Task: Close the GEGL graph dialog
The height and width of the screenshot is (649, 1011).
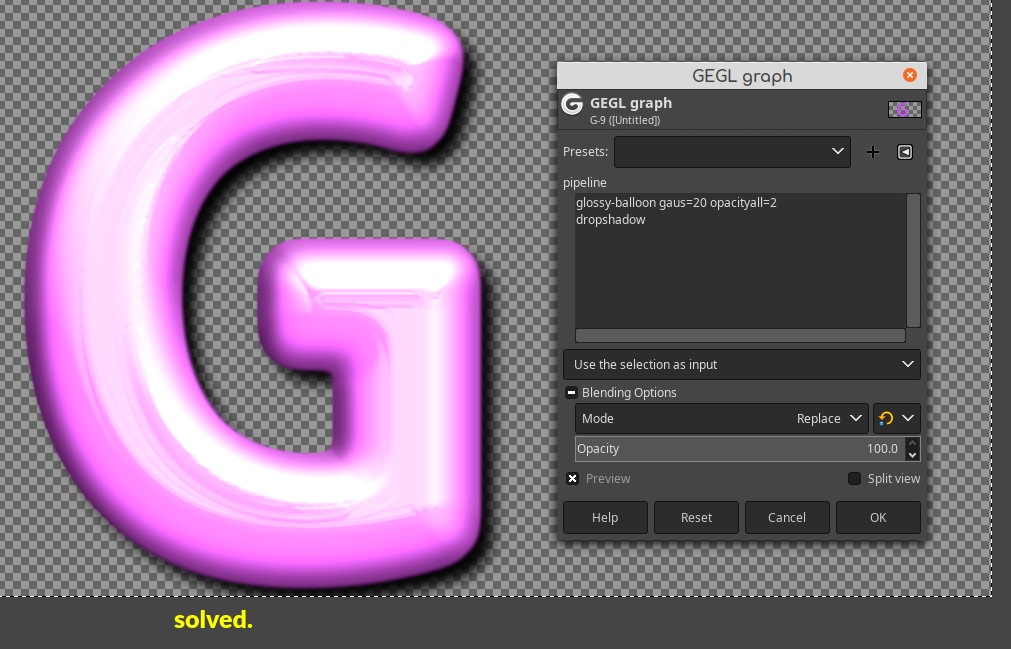Action: [x=910, y=75]
